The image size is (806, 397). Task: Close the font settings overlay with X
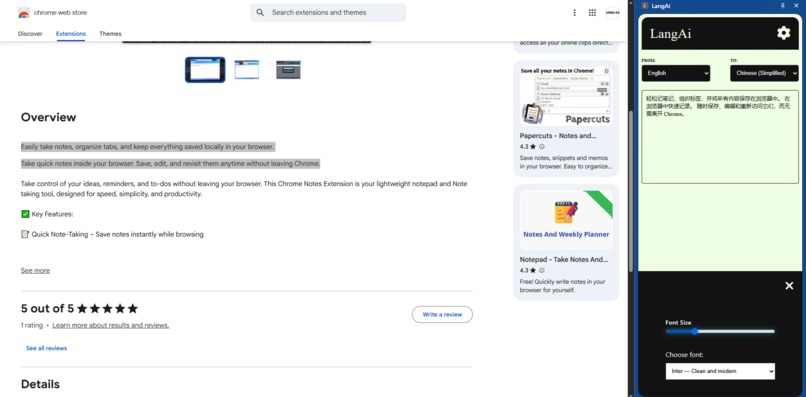point(789,285)
